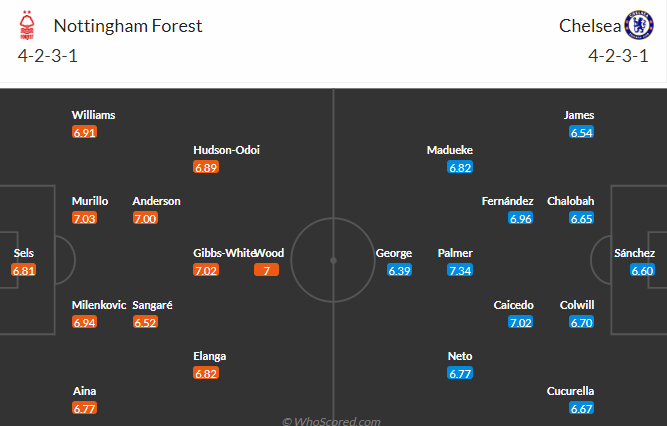Viewport: 667px width, 426px height.
Task: Click the Nottingham Forest club crest
Action: tap(27, 26)
